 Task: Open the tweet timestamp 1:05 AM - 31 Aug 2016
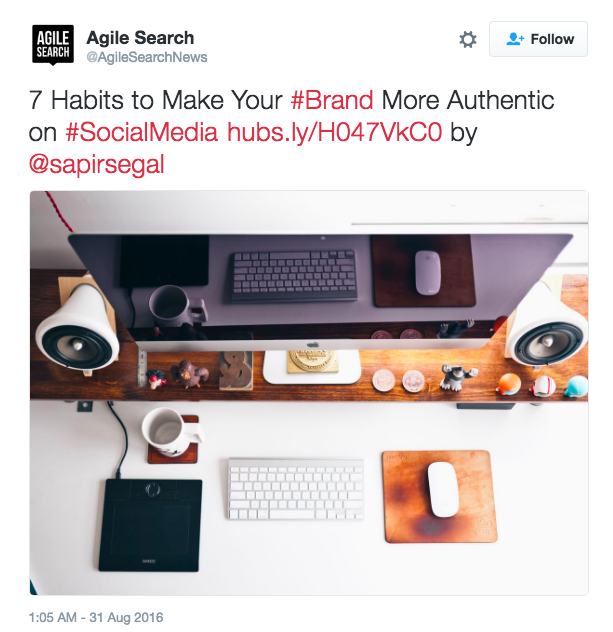point(96,617)
